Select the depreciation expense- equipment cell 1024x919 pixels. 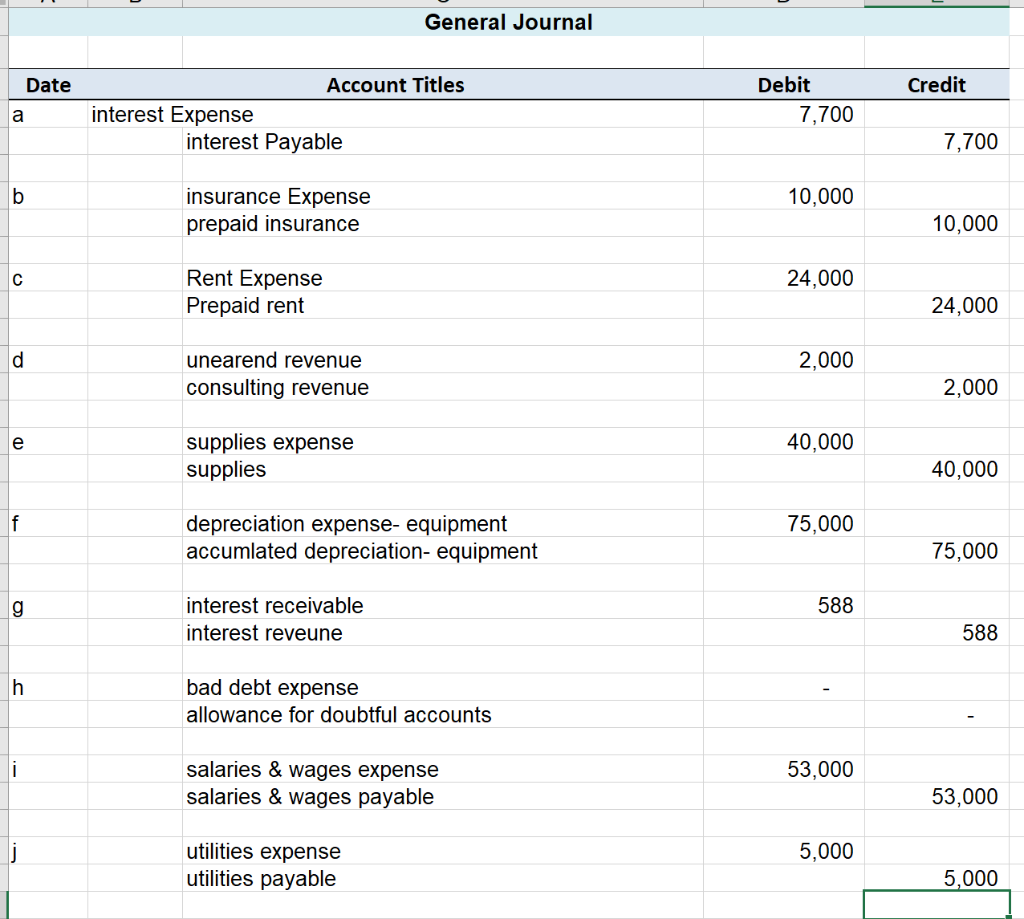[x=443, y=524]
